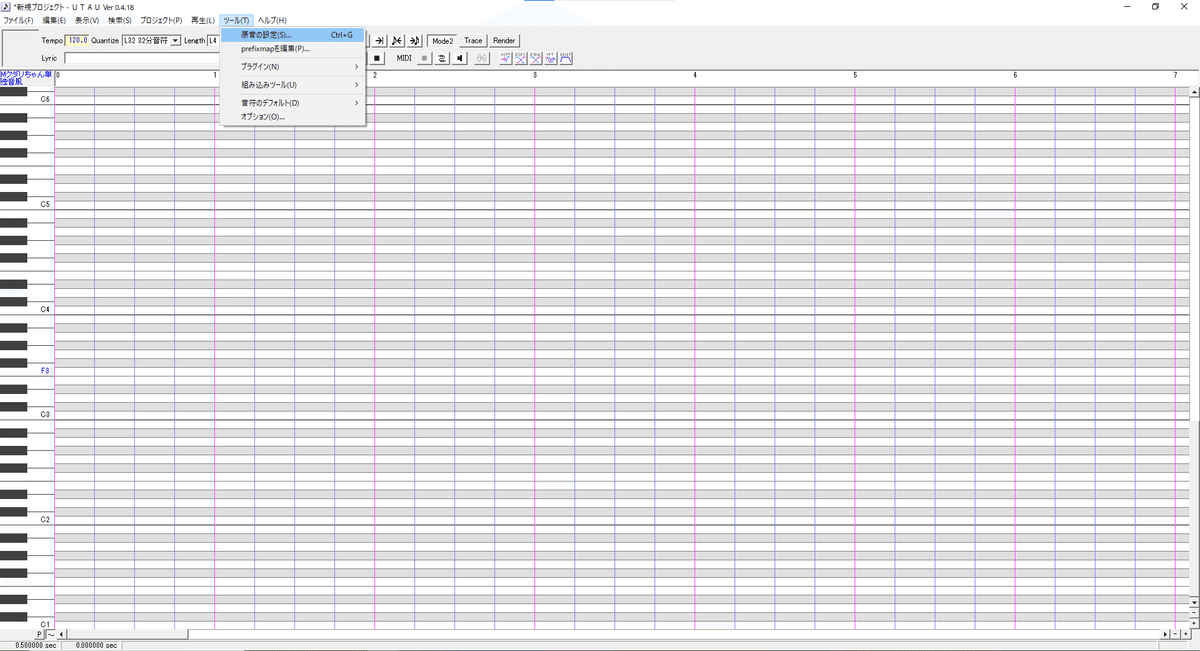Choose prefixmapを編集(P)... in Tools menu

pyautogui.click(x=293, y=48)
